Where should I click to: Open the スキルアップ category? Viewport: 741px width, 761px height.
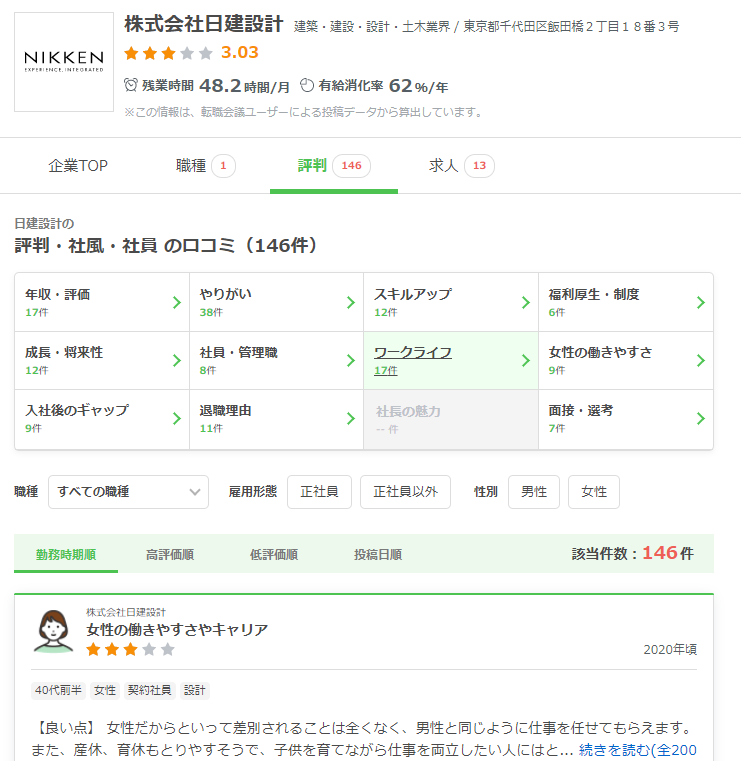(x=451, y=302)
